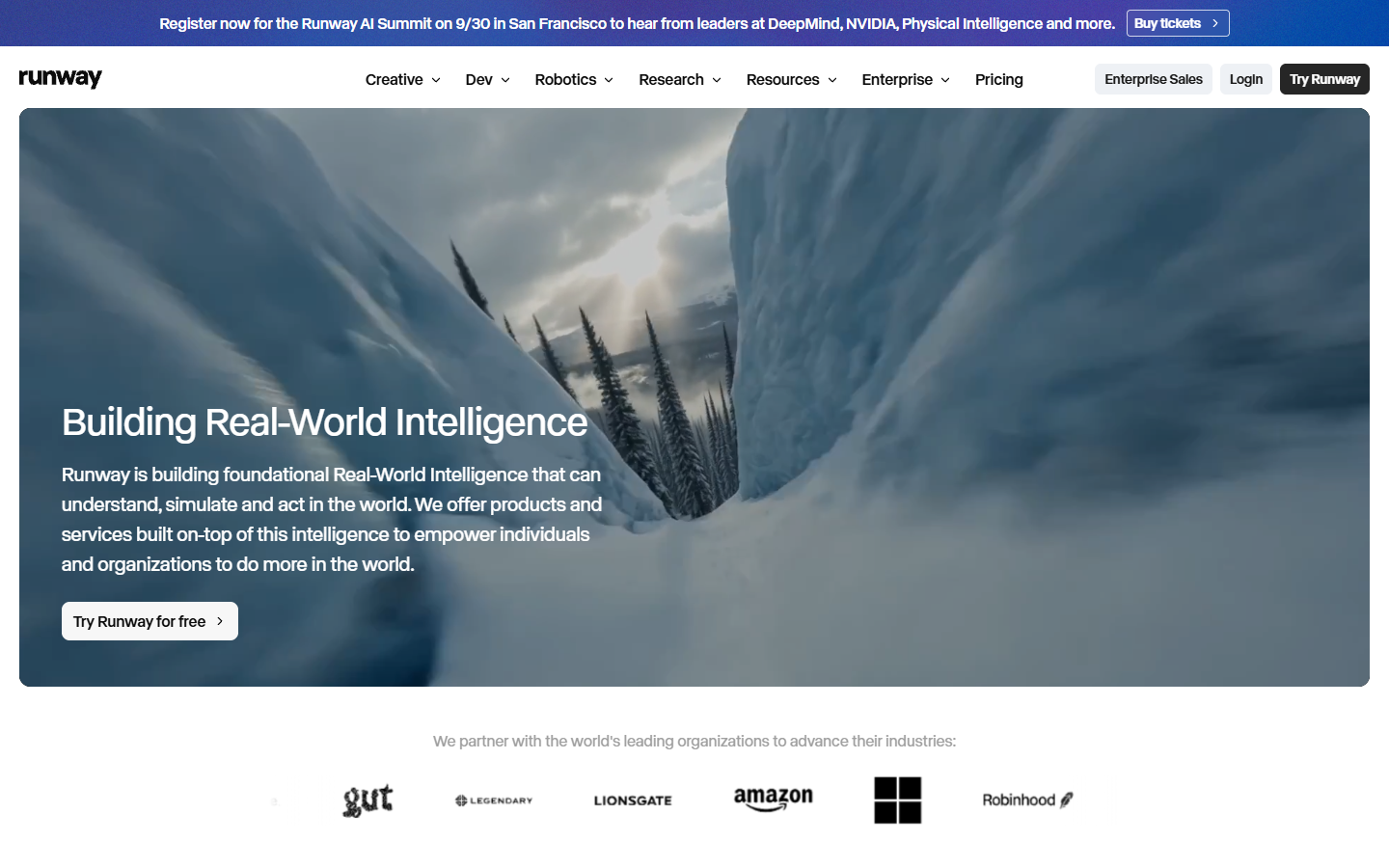Click the "Register now for the Runway AI Summit" banner text
The width and height of the screenshot is (1389, 868).
(638, 23)
